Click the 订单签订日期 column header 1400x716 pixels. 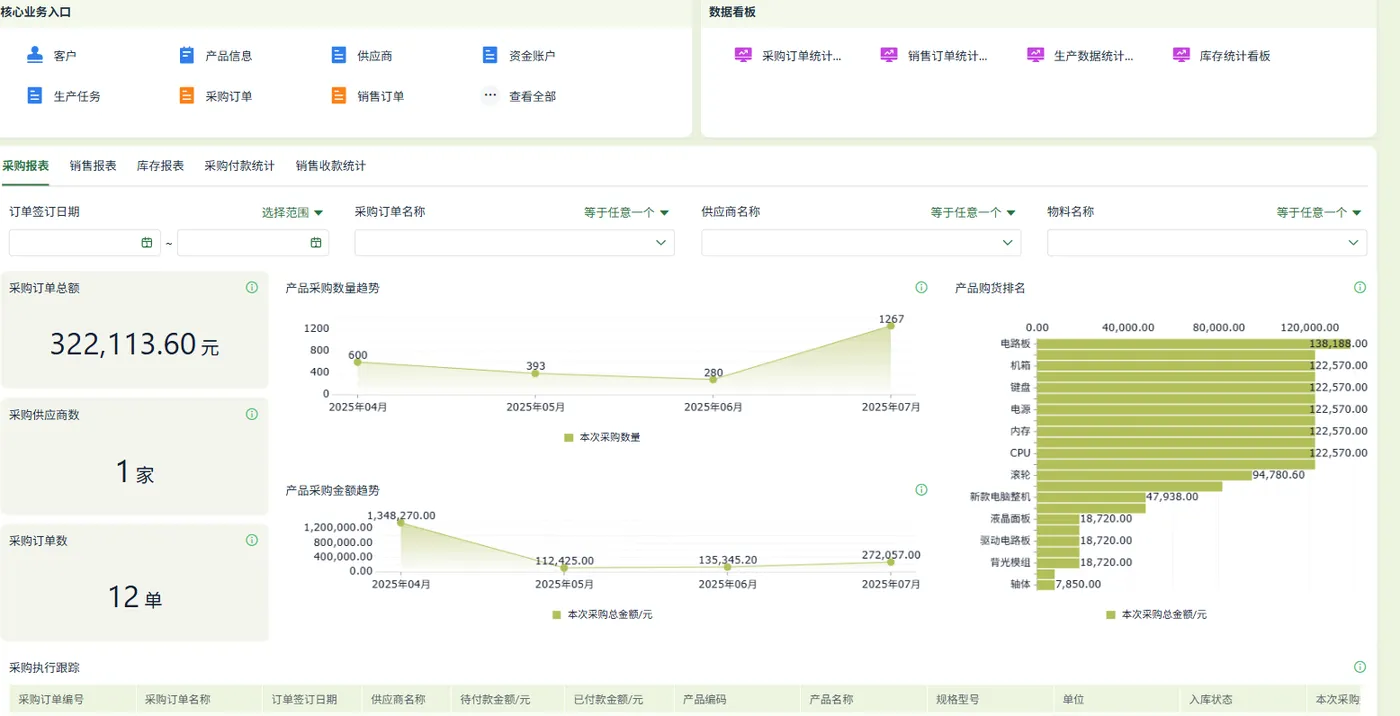(x=312, y=699)
